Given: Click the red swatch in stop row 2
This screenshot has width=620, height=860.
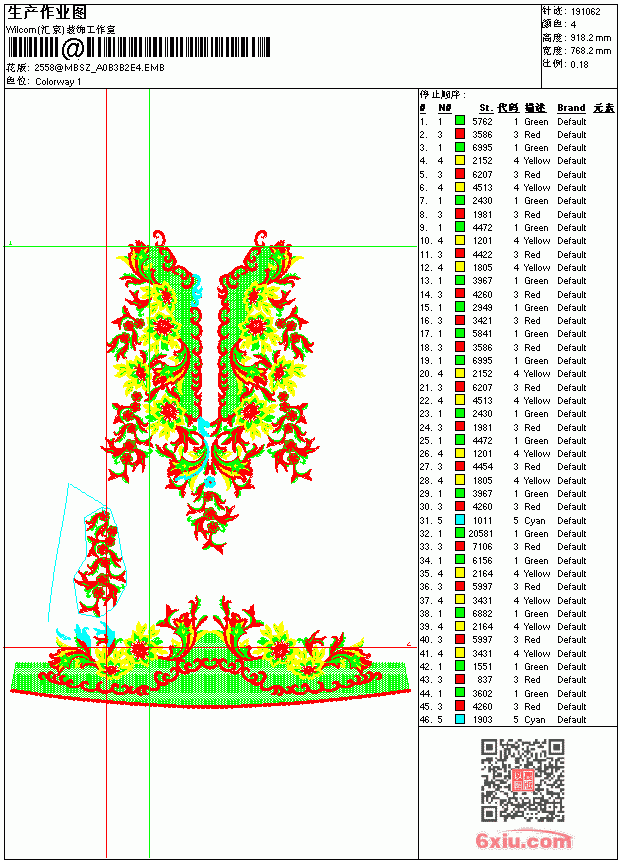Looking at the screenshot, I should 460,134.
